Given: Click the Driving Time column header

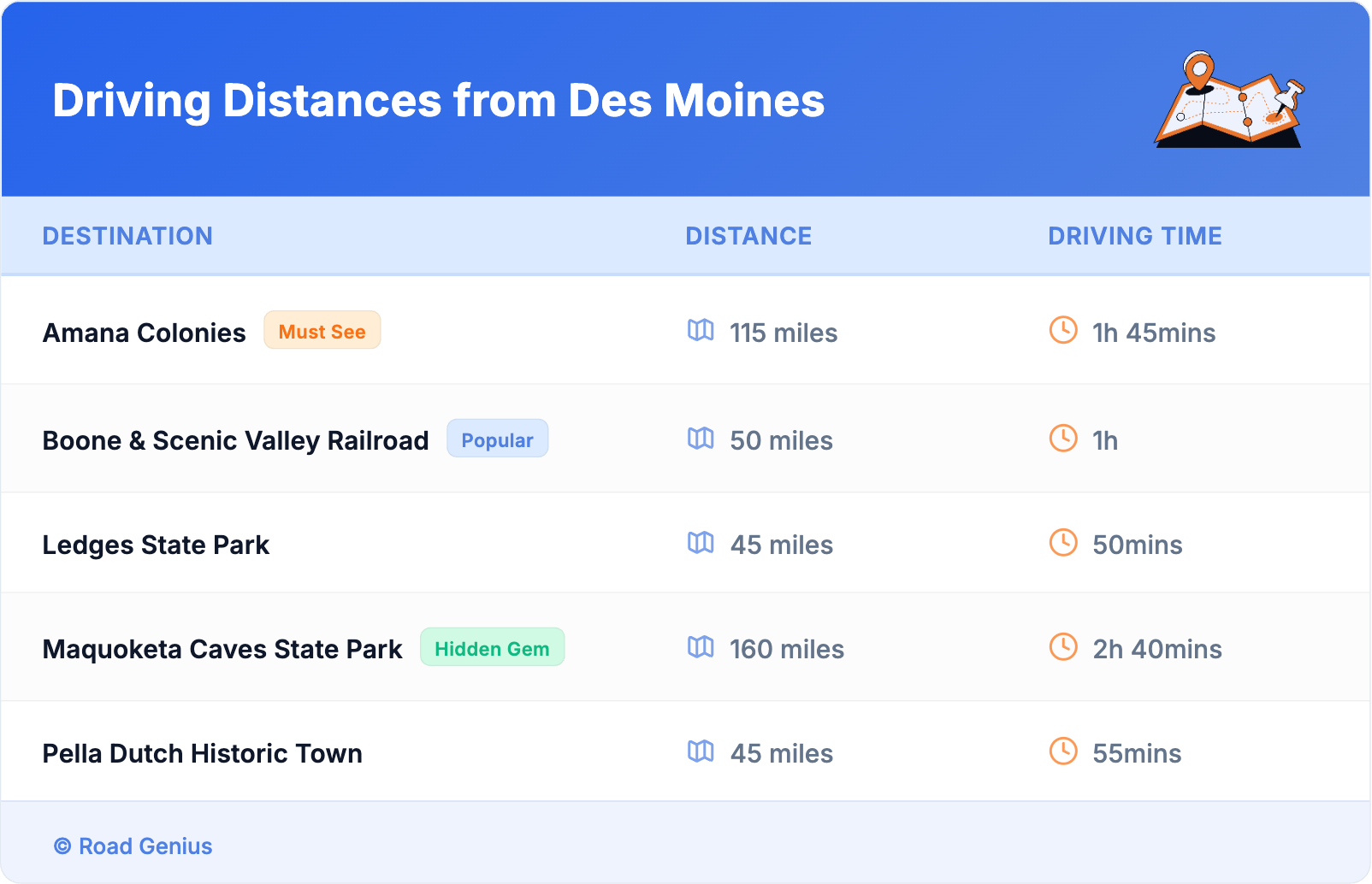Looking at the screenshot, I should click(1134, 236).
